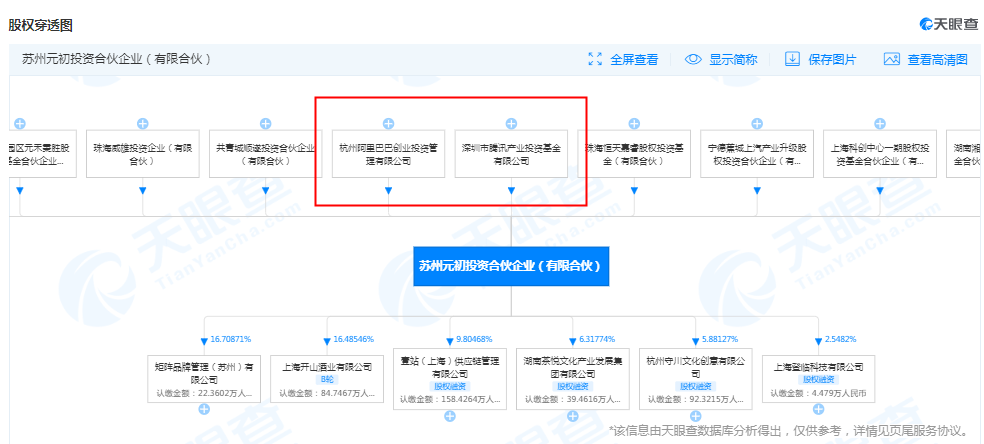
Task: Click 股权融资 tag on 湖南茶悦文化
Action: click(573, 386)
